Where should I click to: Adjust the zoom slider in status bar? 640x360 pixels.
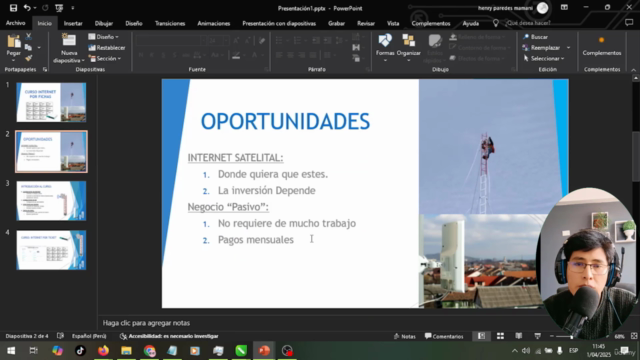pos(571,336)
